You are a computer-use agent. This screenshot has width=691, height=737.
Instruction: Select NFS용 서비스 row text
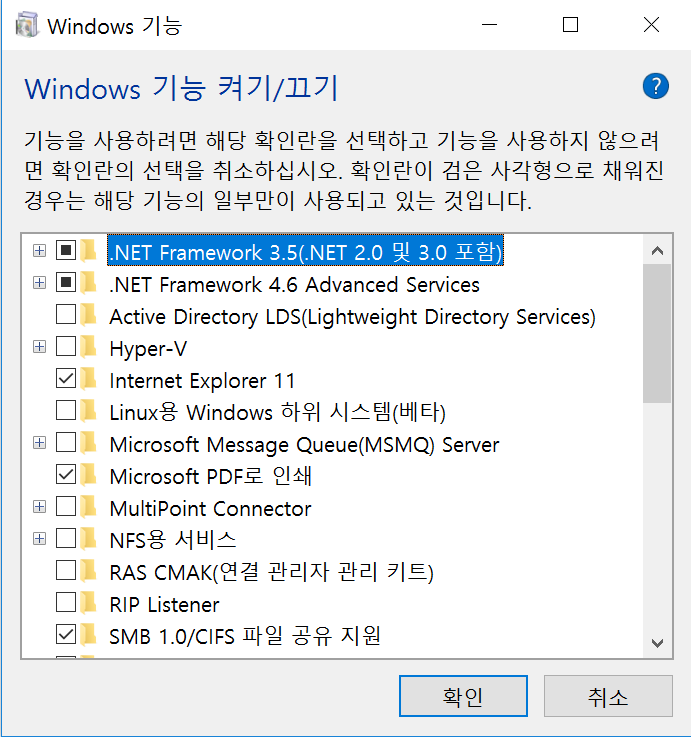tap(173, 541)
